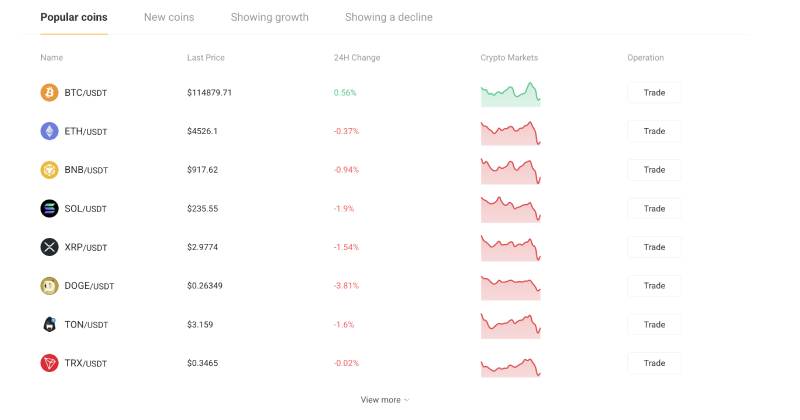
Task: Click the 24H Change column header
Action: pyautogui.click(x=357, y=58)
